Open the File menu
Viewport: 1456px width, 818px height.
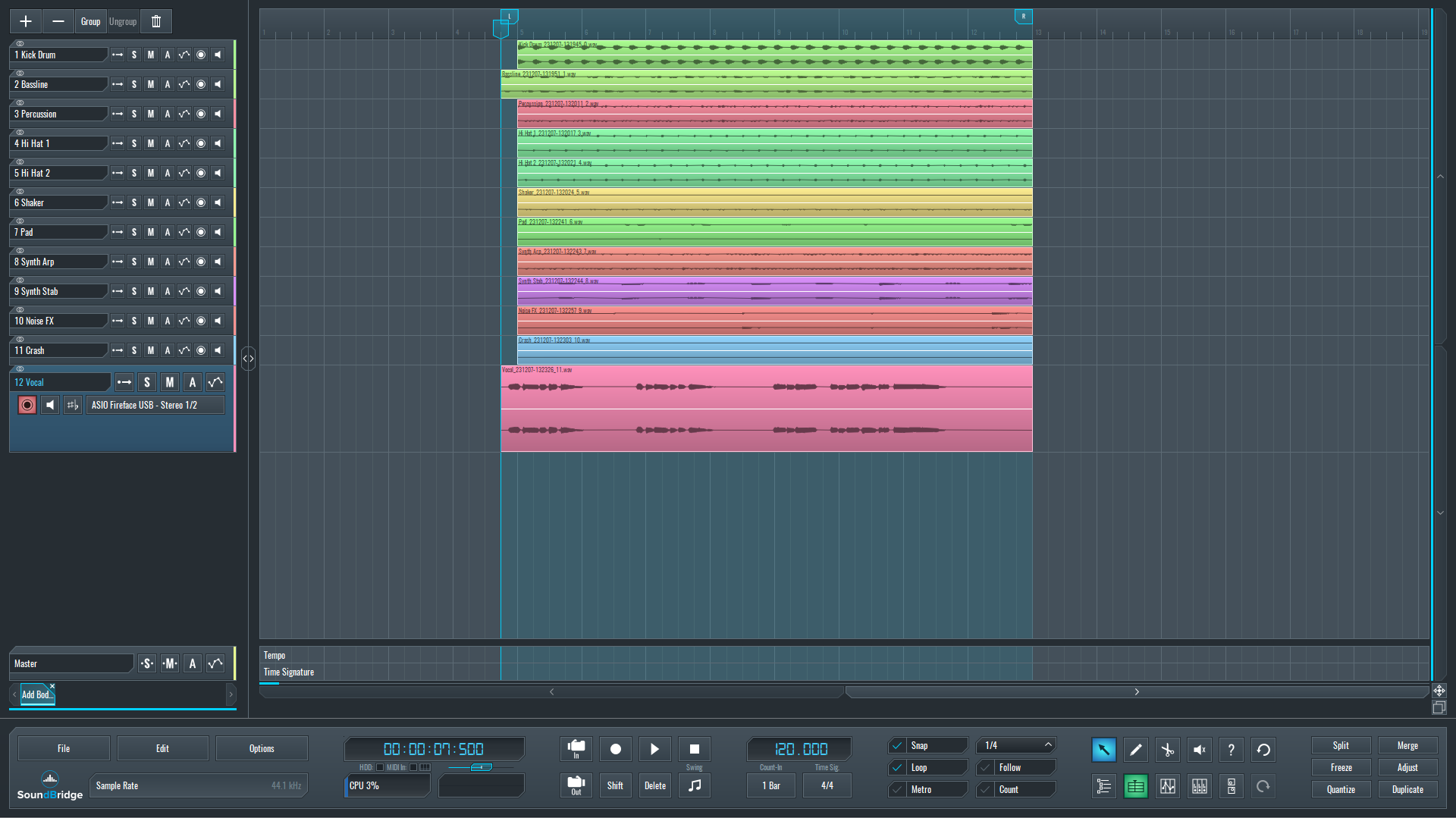coord(64,748)
